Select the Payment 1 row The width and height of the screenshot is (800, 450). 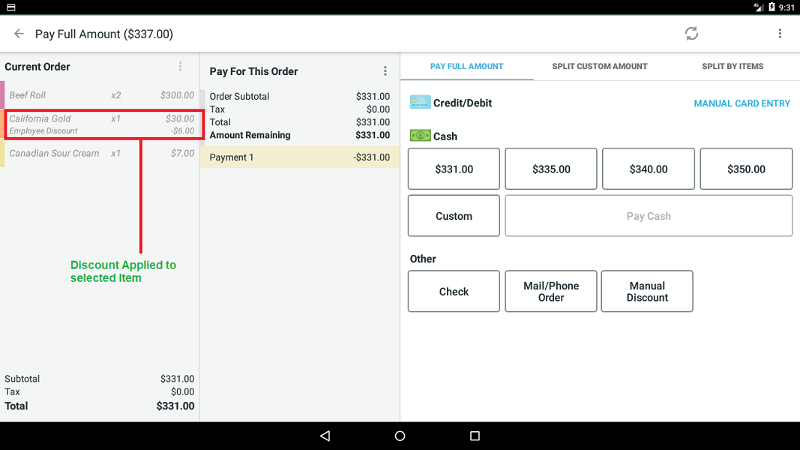point(299,157)
